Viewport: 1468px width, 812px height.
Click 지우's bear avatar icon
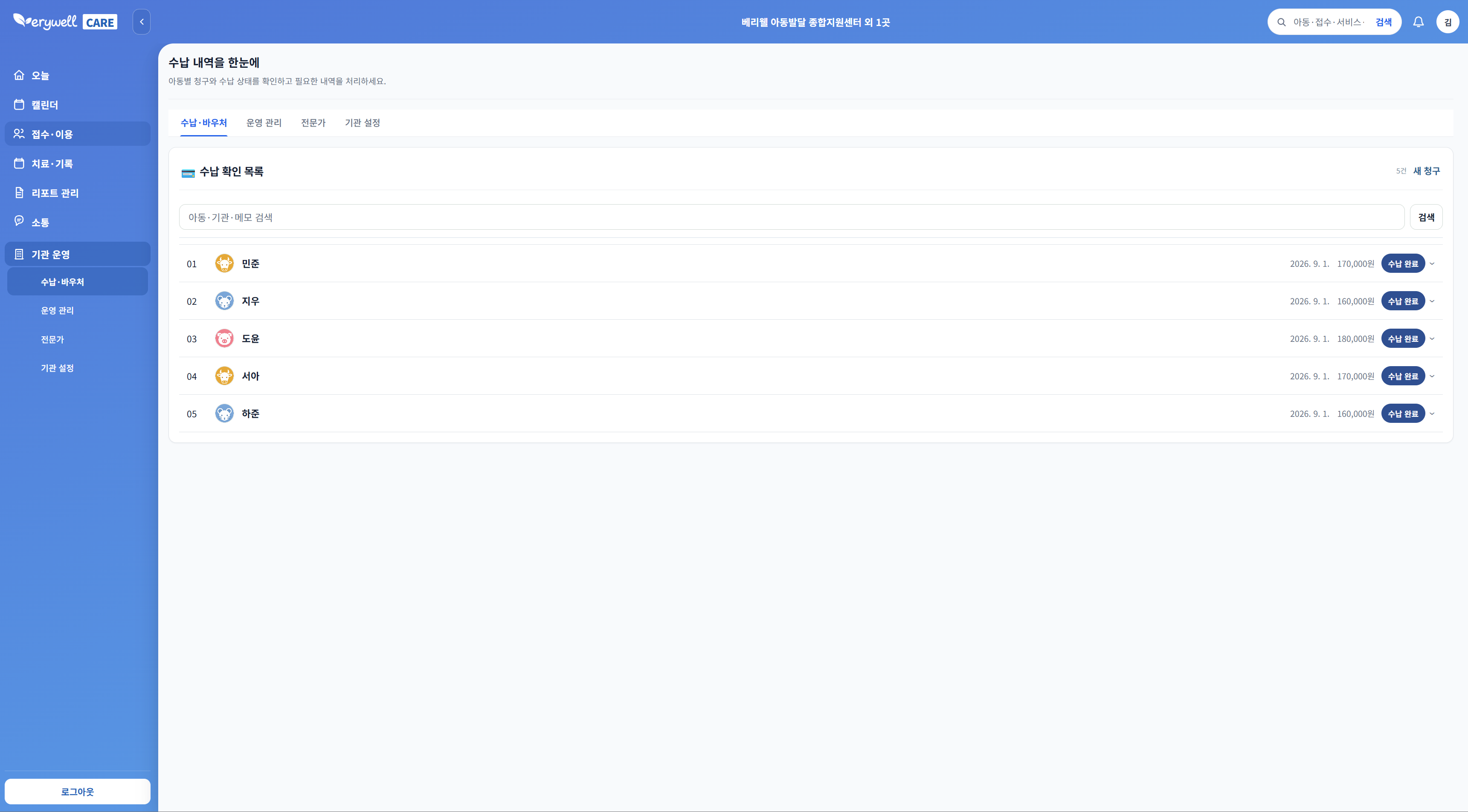[224, 301]
